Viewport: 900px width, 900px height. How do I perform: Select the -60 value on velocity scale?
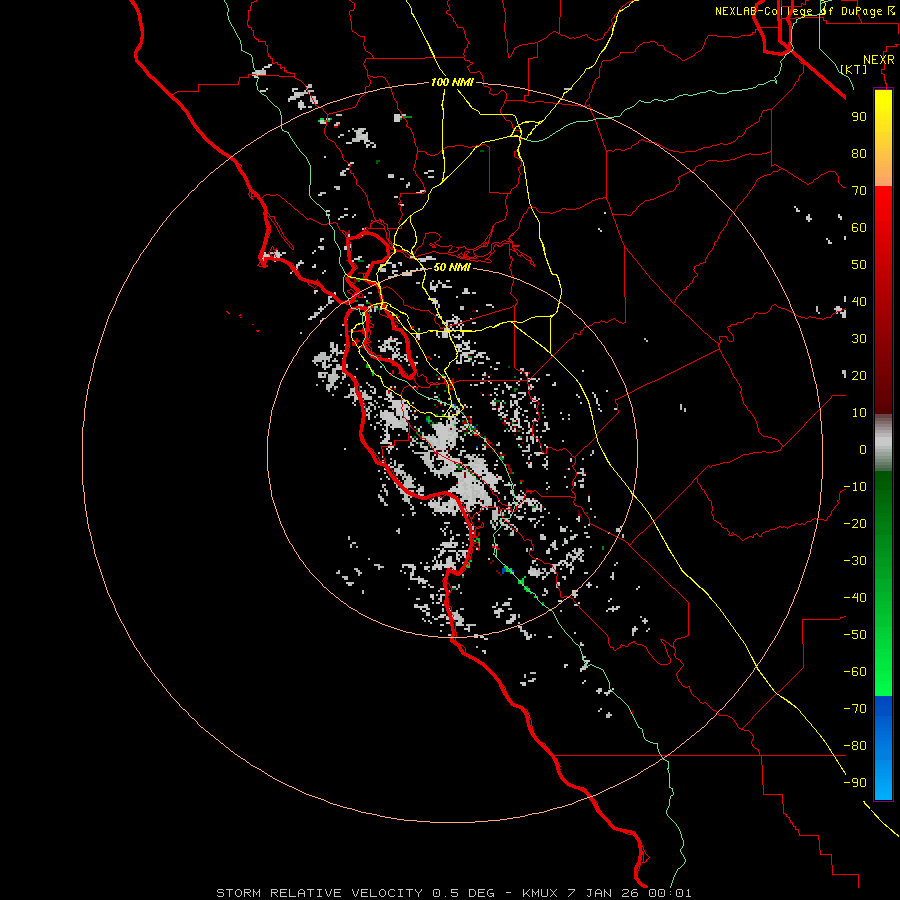click(855, 672)
